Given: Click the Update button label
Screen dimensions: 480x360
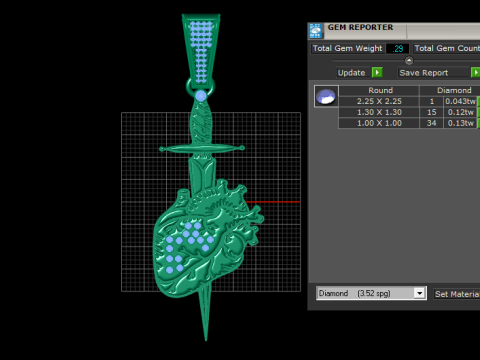Looking at the screenshot, I should coord(352,73).
